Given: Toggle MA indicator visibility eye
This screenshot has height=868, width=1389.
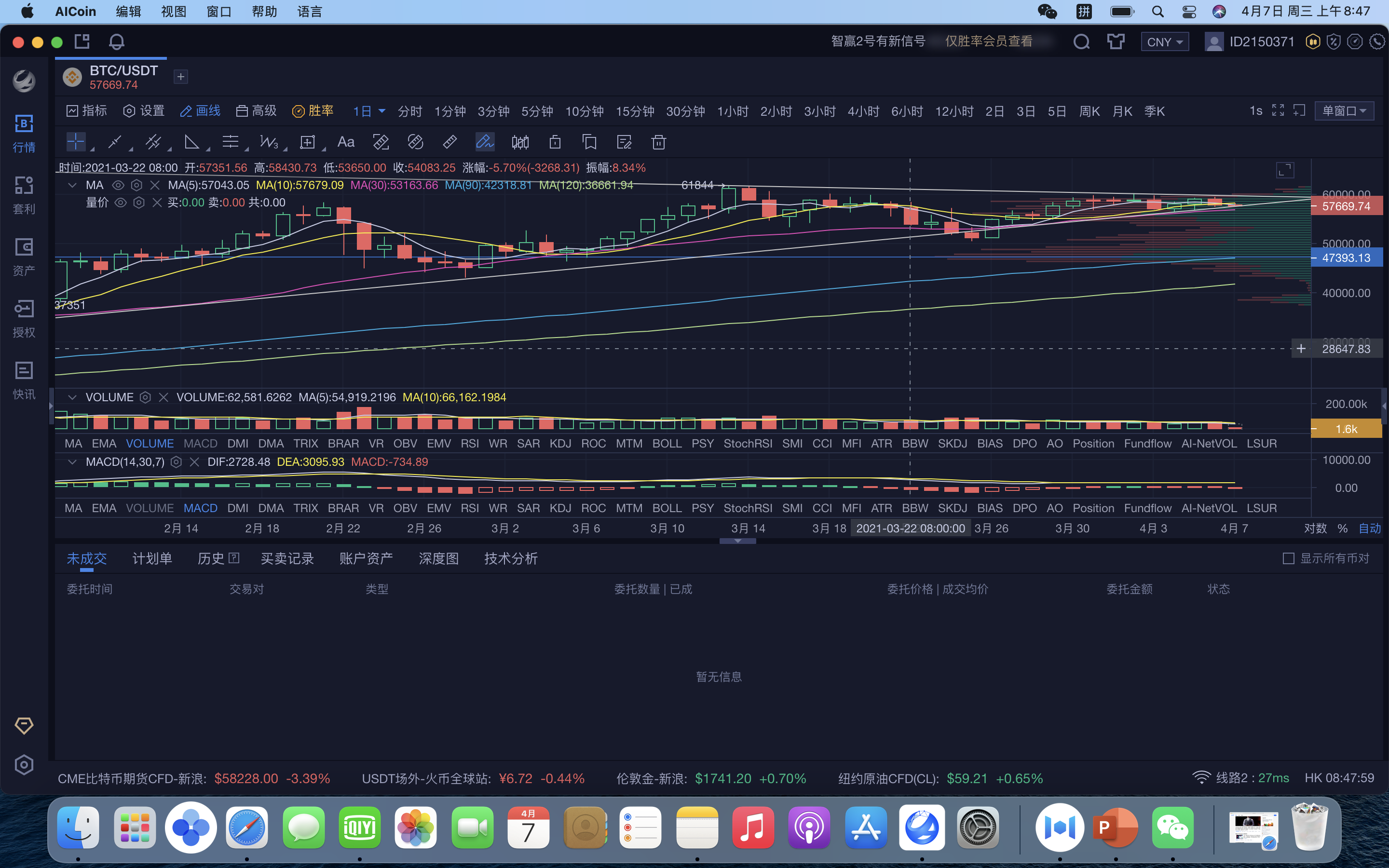Looking at the screenshot, I should point(118,186).
